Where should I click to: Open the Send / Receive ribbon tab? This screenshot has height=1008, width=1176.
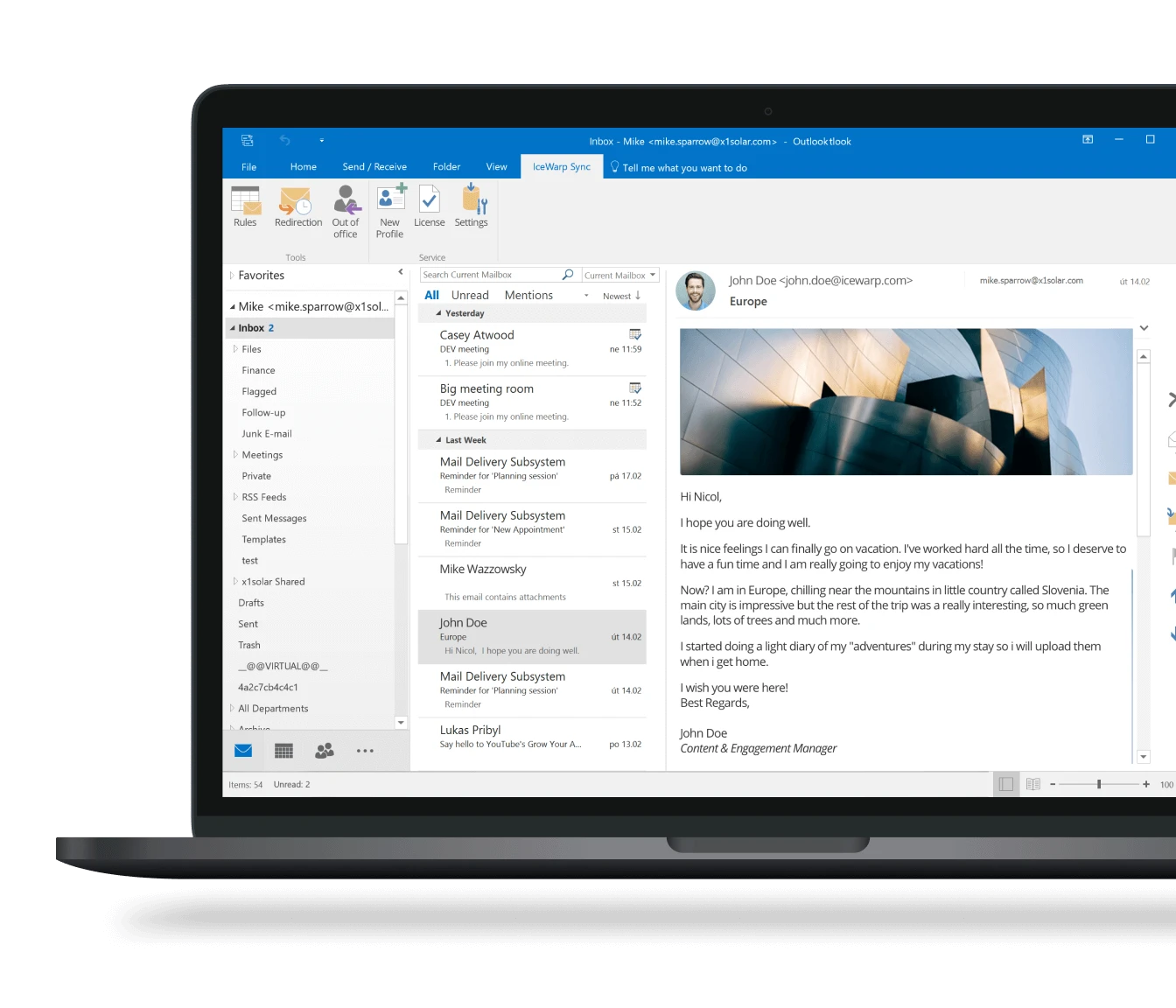(x=374, y=167)
